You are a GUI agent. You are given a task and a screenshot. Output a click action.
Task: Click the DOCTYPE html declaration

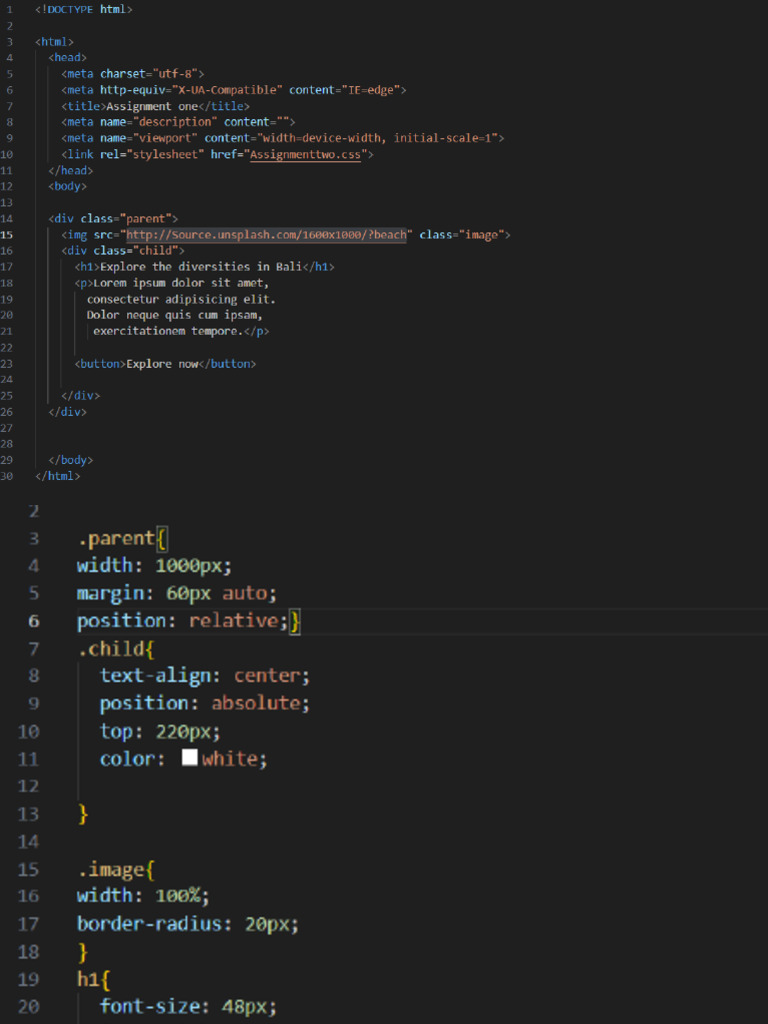(84, 9)
